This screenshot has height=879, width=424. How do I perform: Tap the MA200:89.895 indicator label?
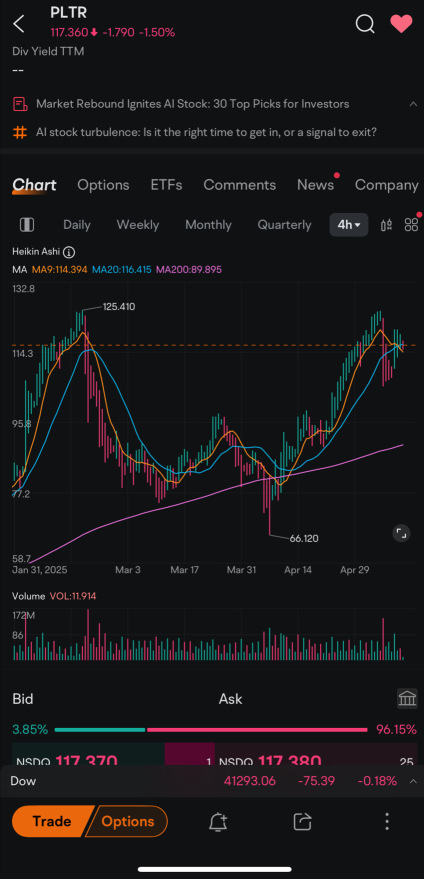point(189,270)
